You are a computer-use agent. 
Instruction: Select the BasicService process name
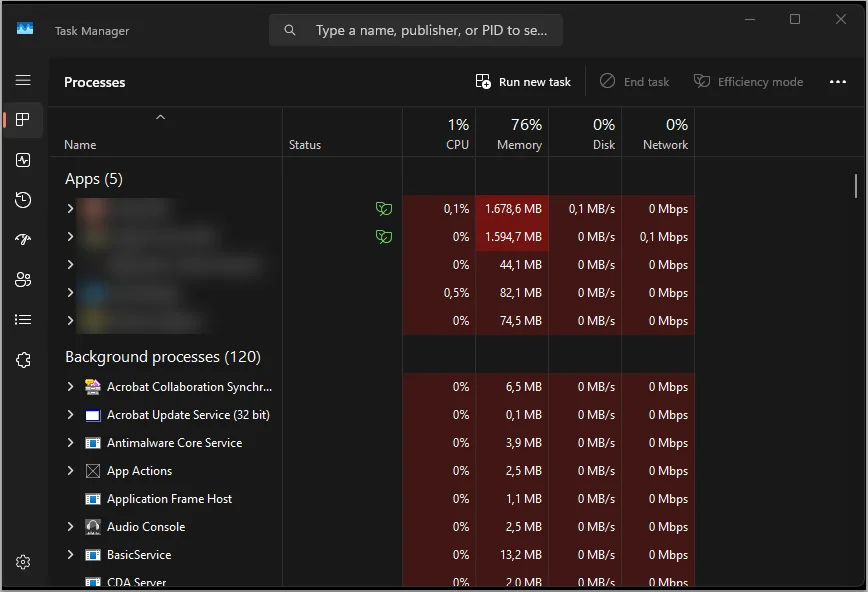click(139, 555)
